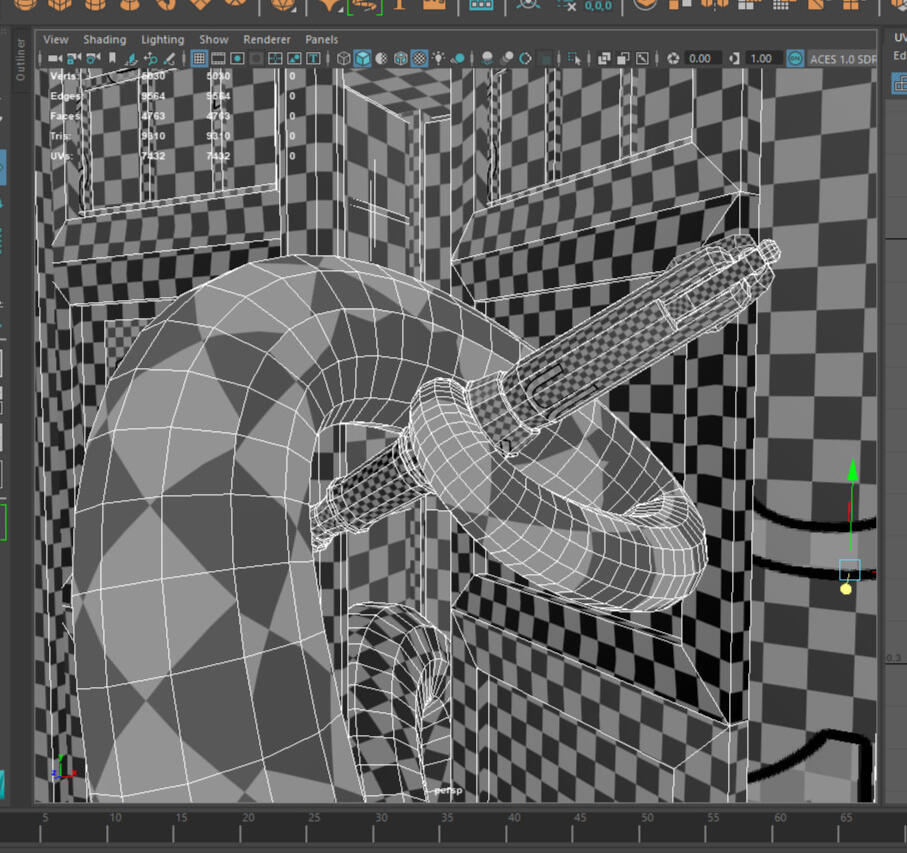The height and width of the screenshot is (853, 907).
Task: Toggle Smooth Shade All cube icon
Action: click(363, 59)
